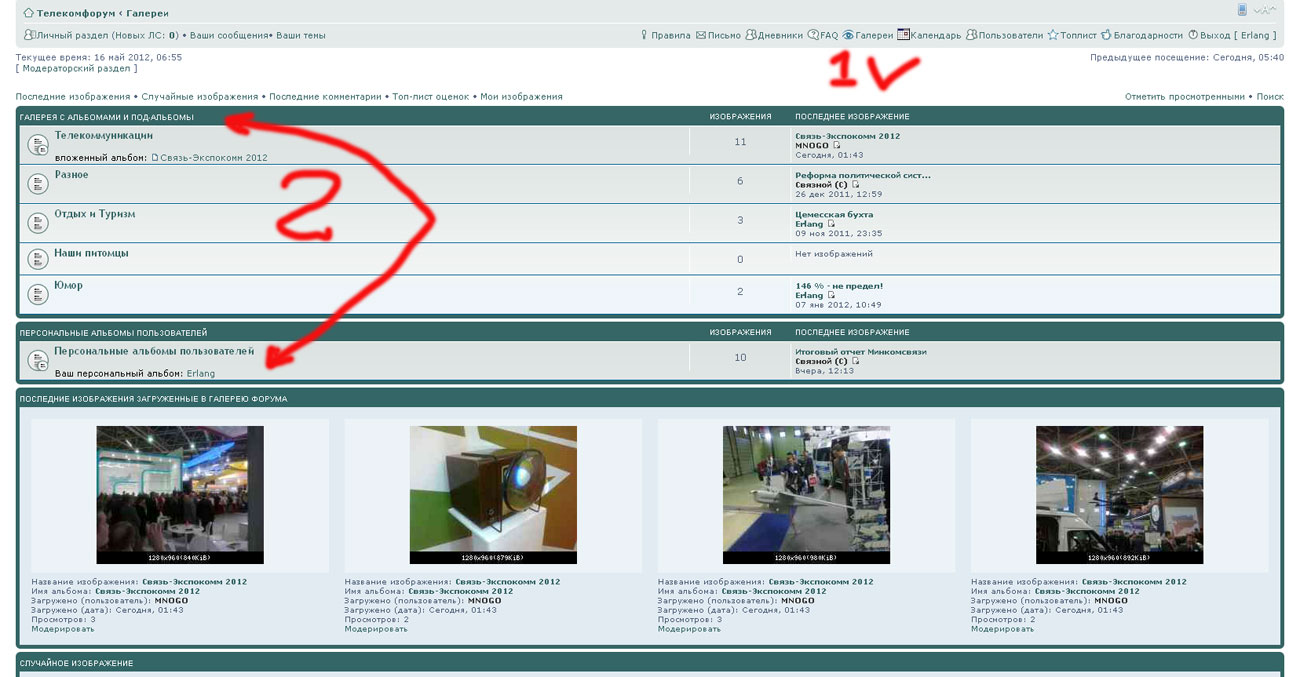Open nested album Связь-Экспокомм 2012
The image size is (1300, 677).
click(x=213, y=158)
